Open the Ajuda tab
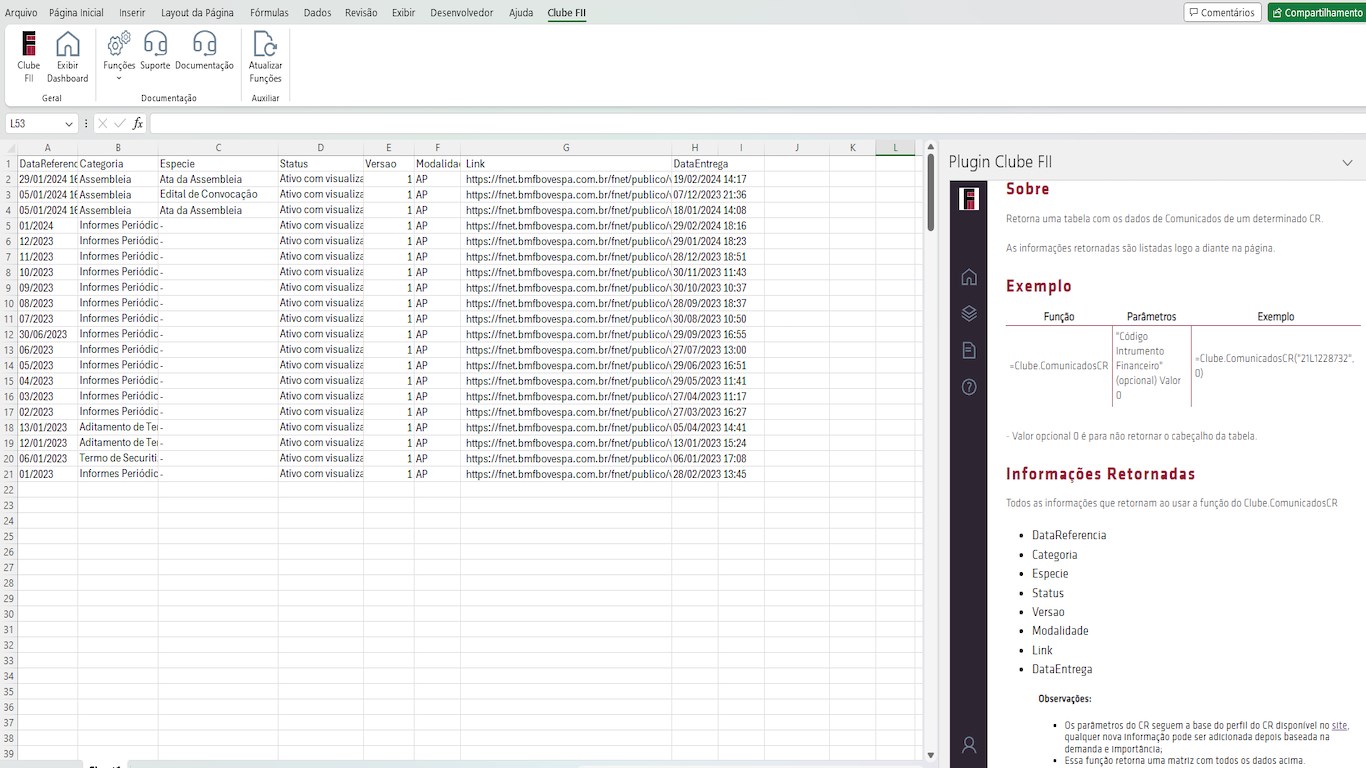The image size is (1366, 768). coord(521,13)
